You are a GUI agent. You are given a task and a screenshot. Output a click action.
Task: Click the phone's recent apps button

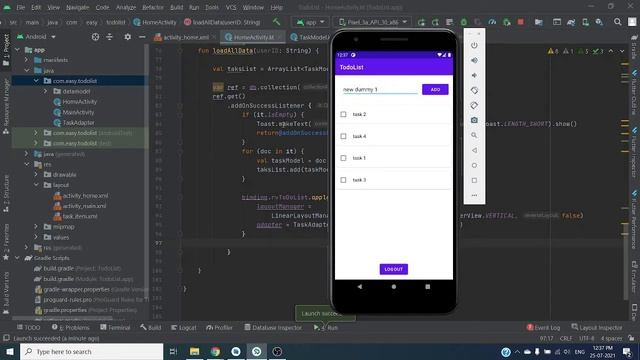tap(427, 287)
